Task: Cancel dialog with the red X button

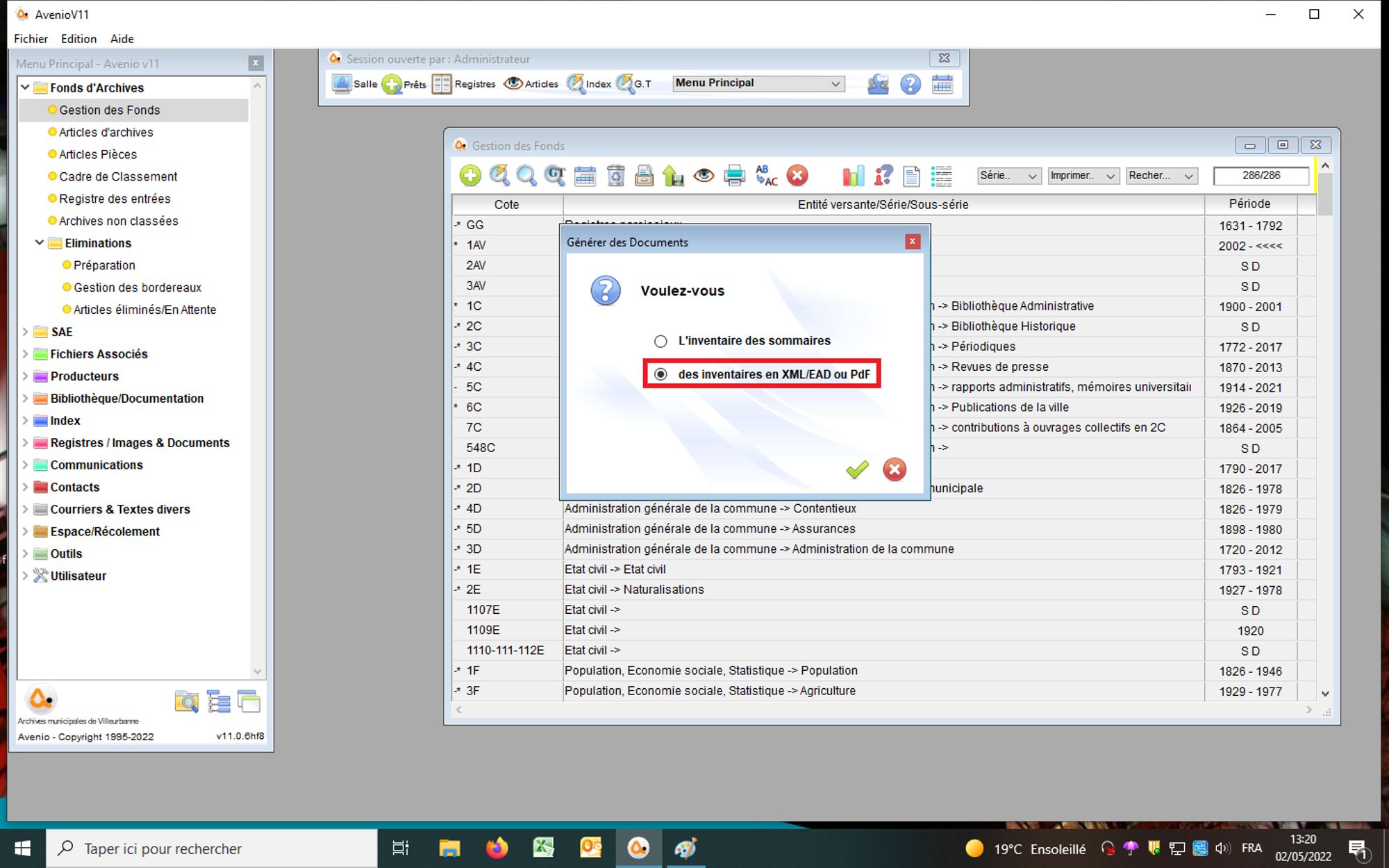Action: 894,469
